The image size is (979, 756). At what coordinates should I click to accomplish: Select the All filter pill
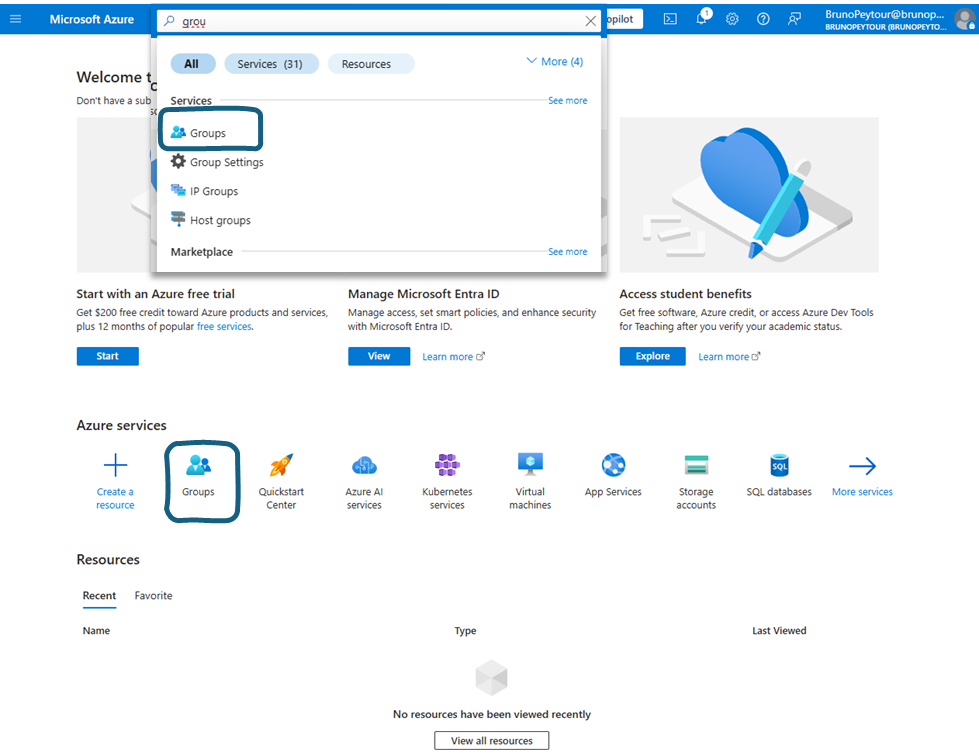pyautogui.click(x=192, y=64)
